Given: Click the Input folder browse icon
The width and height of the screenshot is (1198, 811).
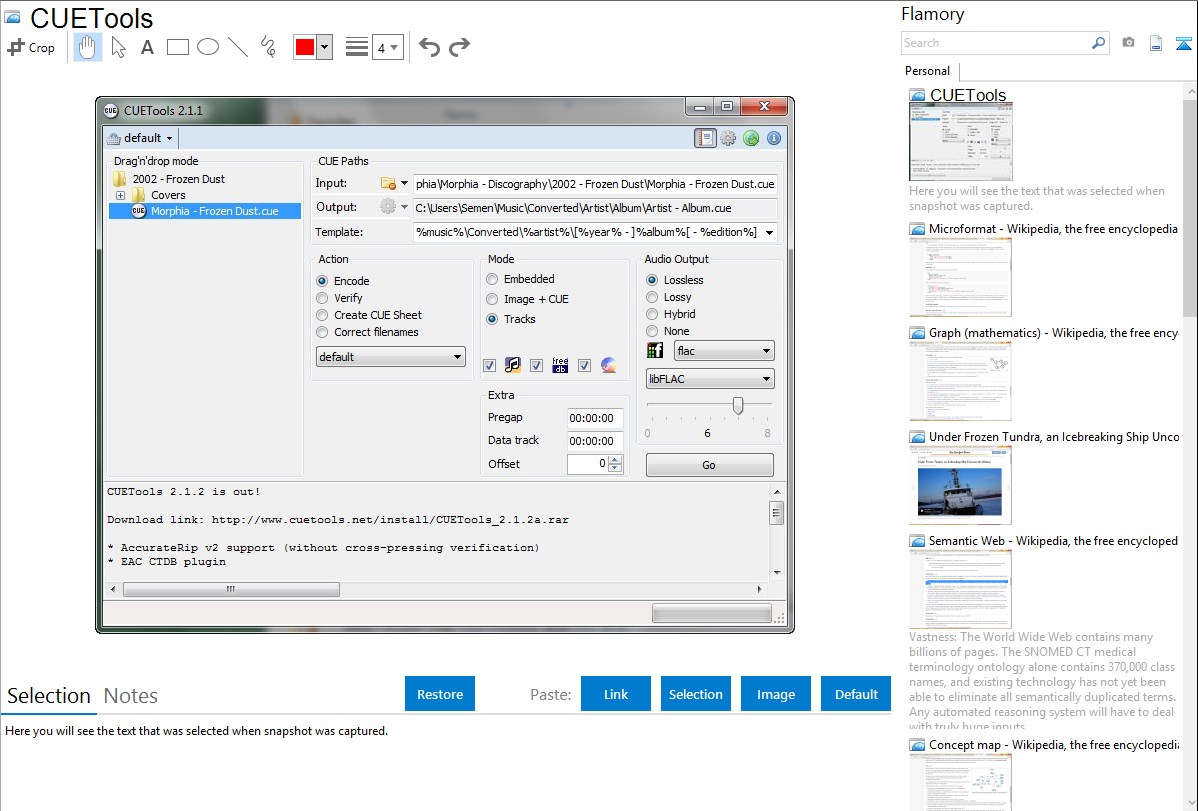Looking at the screenshot, I should coord(388,183).
